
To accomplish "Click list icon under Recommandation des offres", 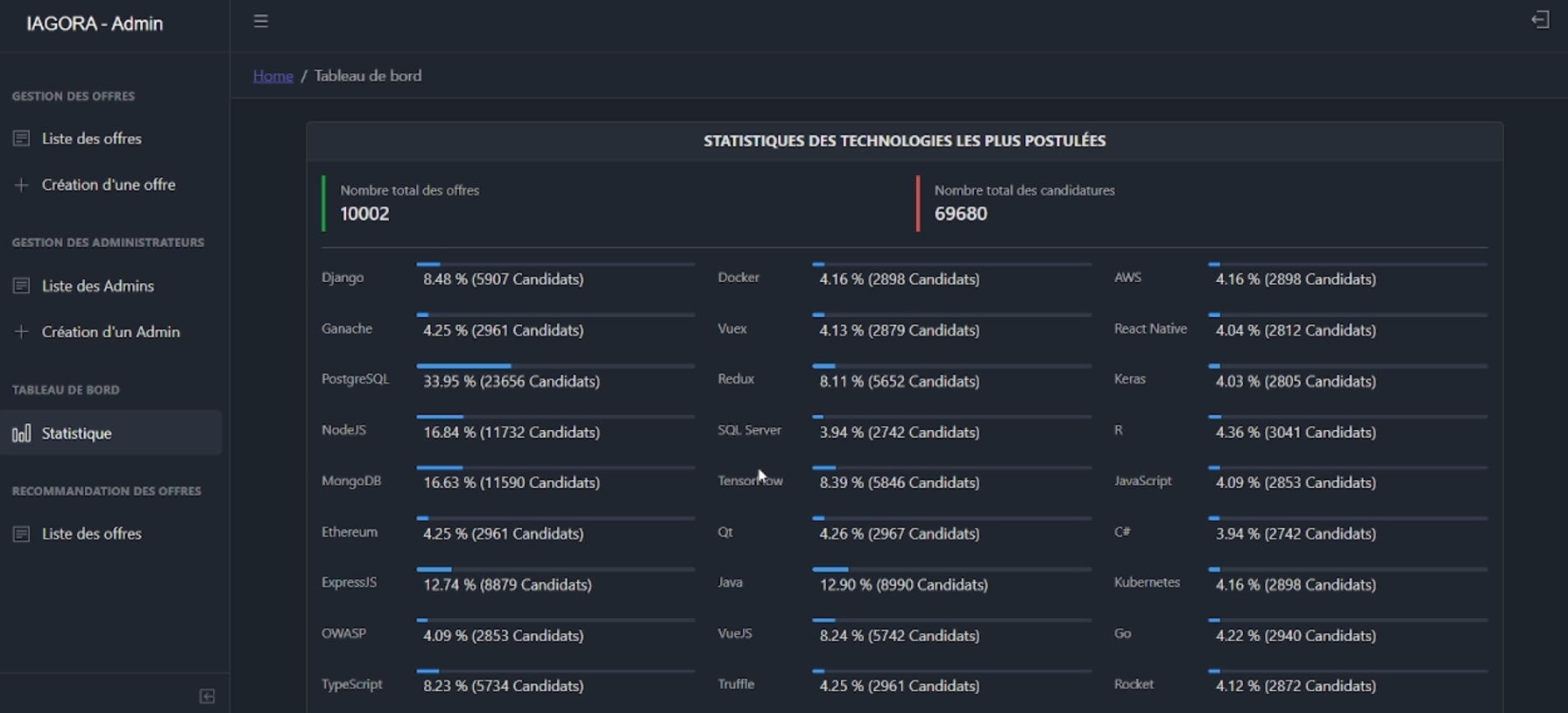I will click(x=21, y=533).
